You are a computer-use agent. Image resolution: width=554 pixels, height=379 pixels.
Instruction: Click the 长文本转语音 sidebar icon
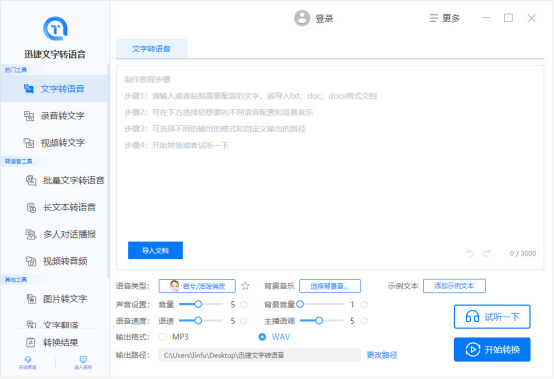click(x=31, y=207)
